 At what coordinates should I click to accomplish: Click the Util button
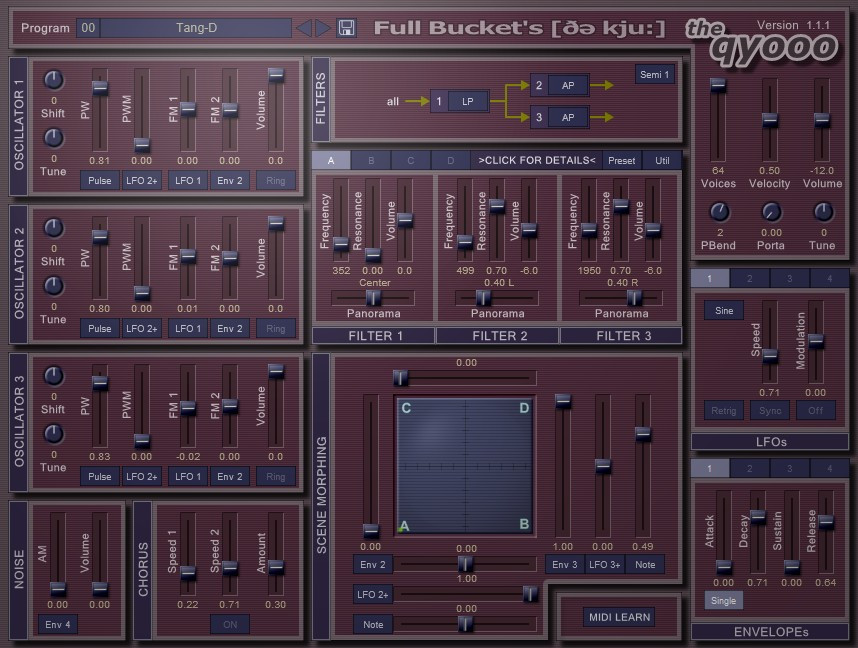662,160
